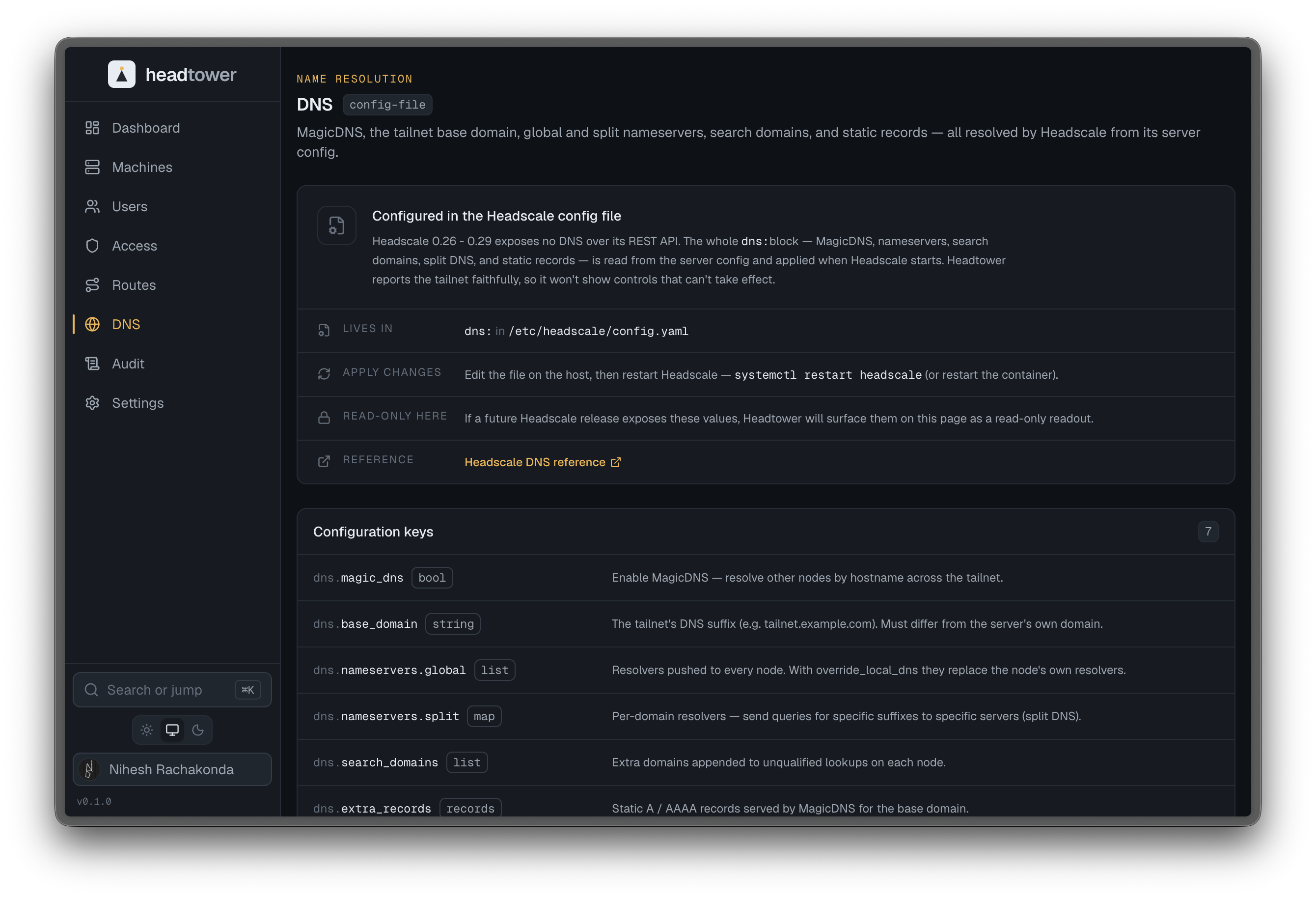Image resolution: width=1316 pixels, height=899 pixels.
Task: Click the 'Per-domain resolvers' description text
Action: point(846,717)
